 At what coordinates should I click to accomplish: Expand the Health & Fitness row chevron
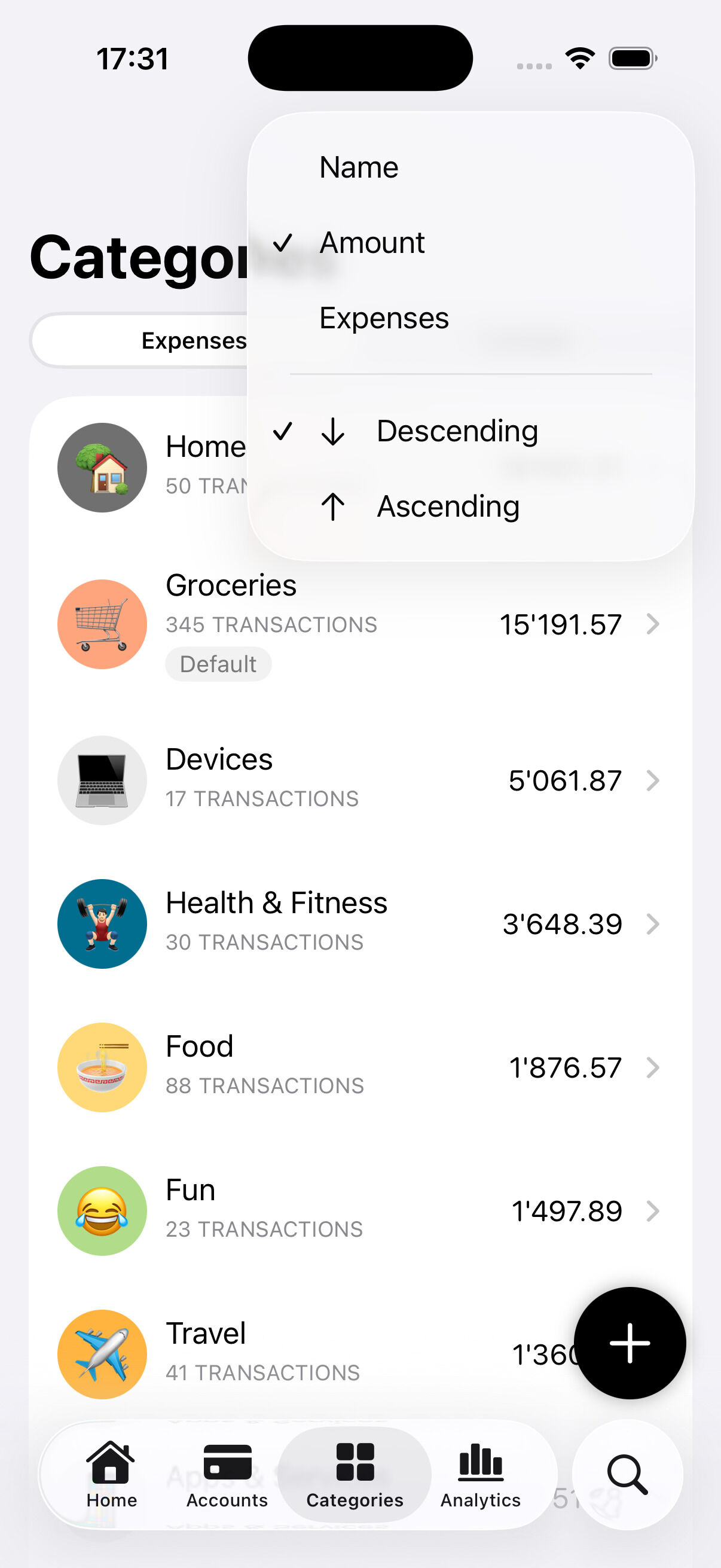pyautogui.click(x=653, y=924)
